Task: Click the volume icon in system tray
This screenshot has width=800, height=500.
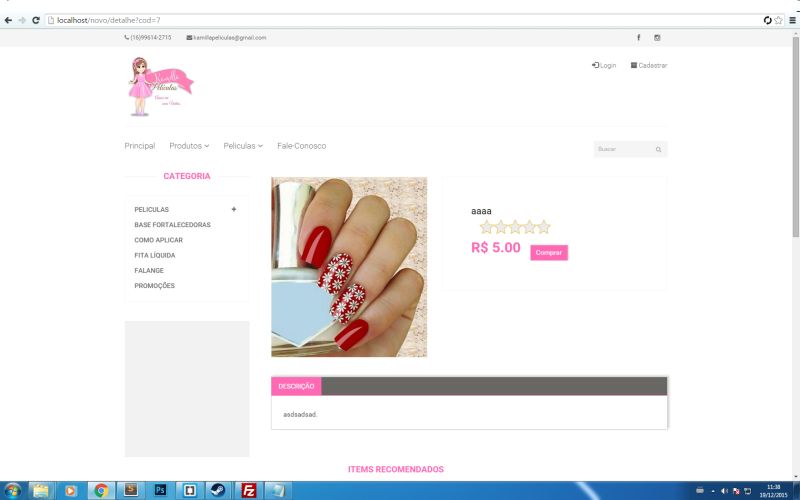Action: click(724, 491)
